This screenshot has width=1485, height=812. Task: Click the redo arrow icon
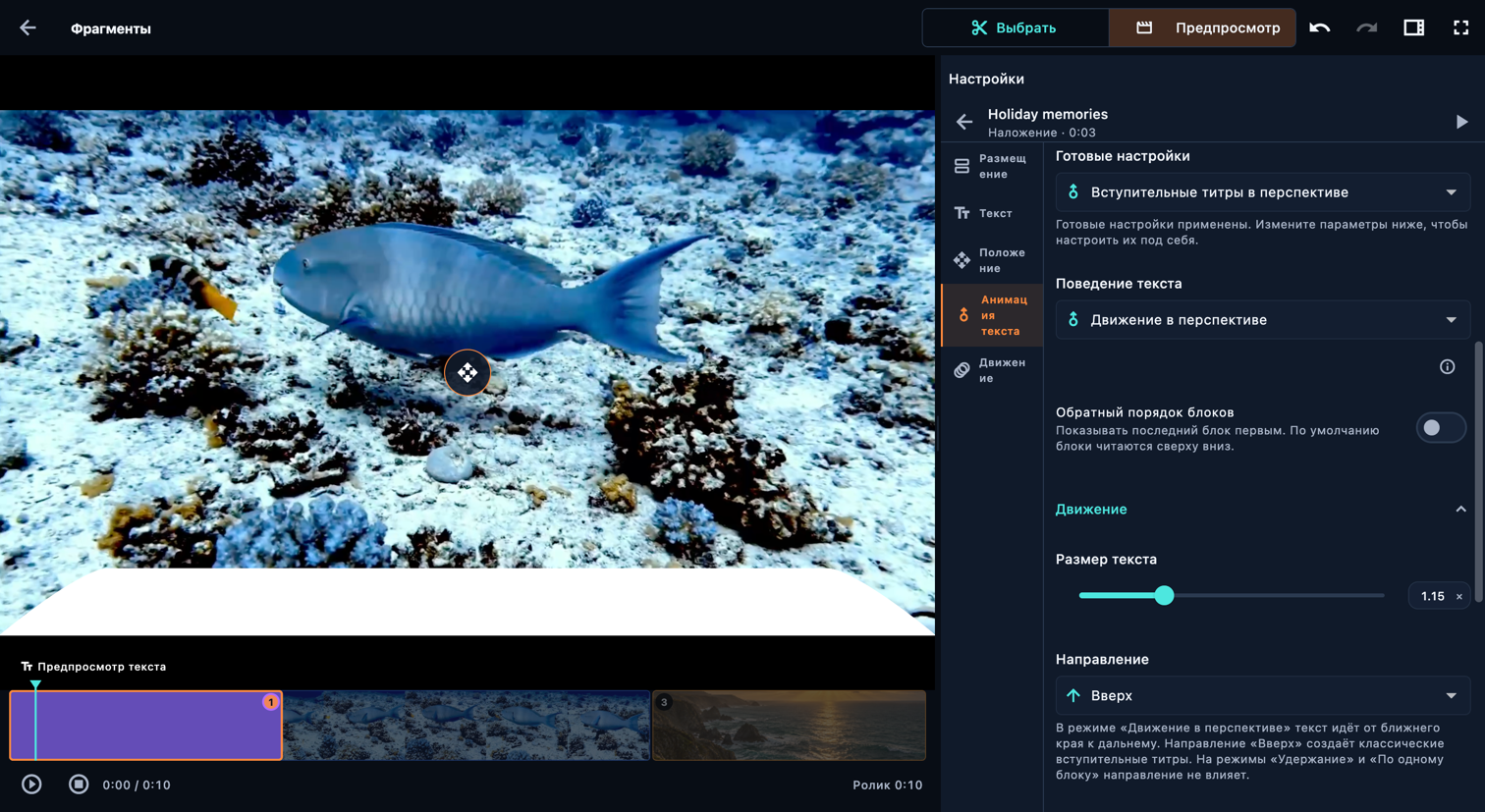1366,27
